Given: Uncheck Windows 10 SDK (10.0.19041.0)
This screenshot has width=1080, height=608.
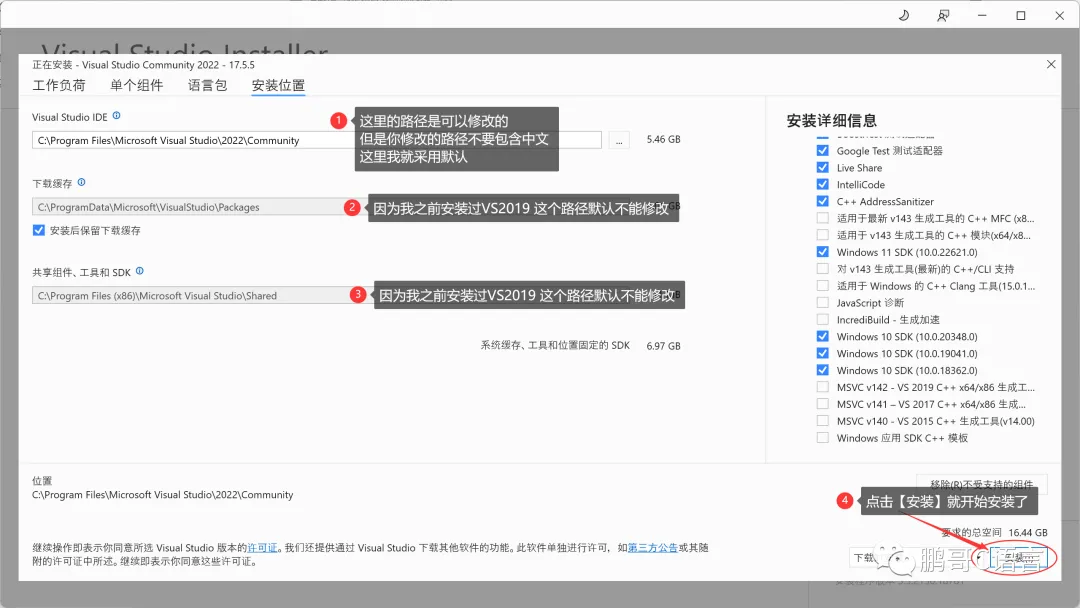Looking at the screenshot, I should 822,353.
